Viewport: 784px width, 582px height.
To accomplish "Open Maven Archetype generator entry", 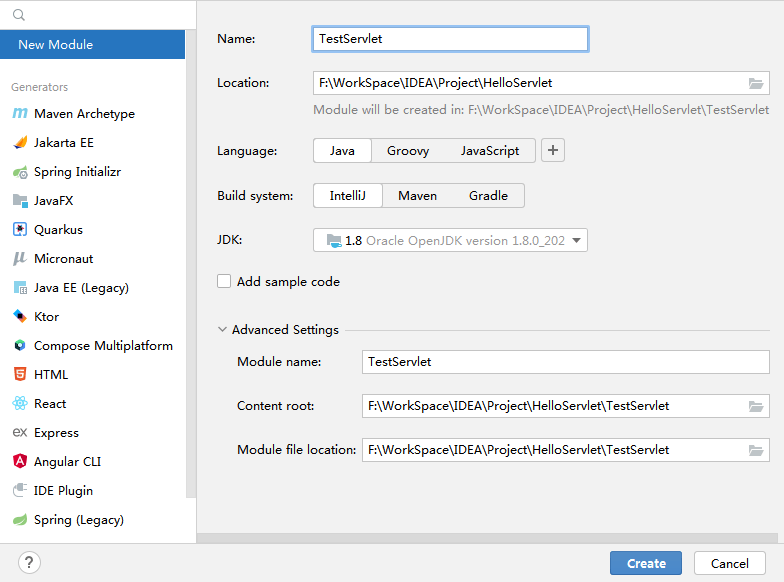I will pyautogui.click(x=92, y=114).
